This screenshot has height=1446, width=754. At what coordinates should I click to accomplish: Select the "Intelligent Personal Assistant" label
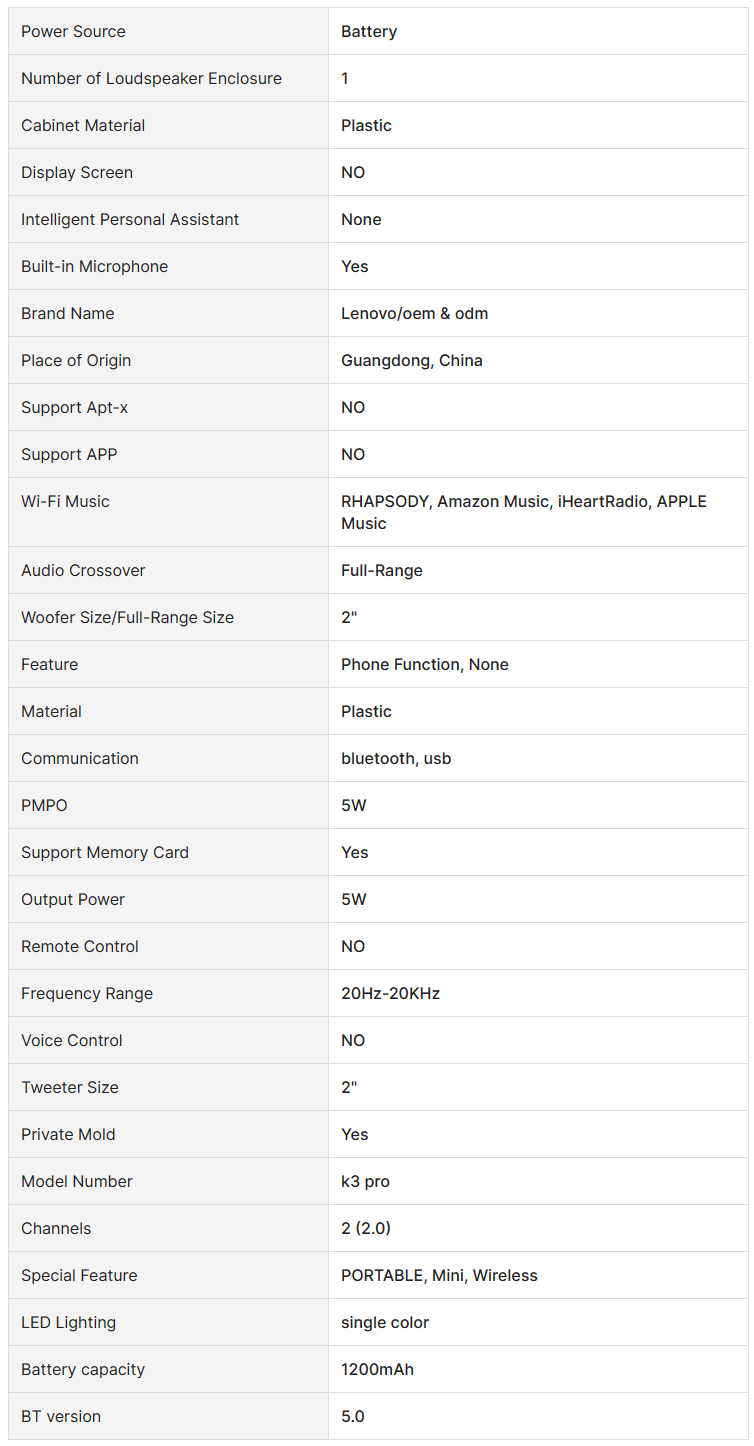pyautogui.click(x=130, y=220)
